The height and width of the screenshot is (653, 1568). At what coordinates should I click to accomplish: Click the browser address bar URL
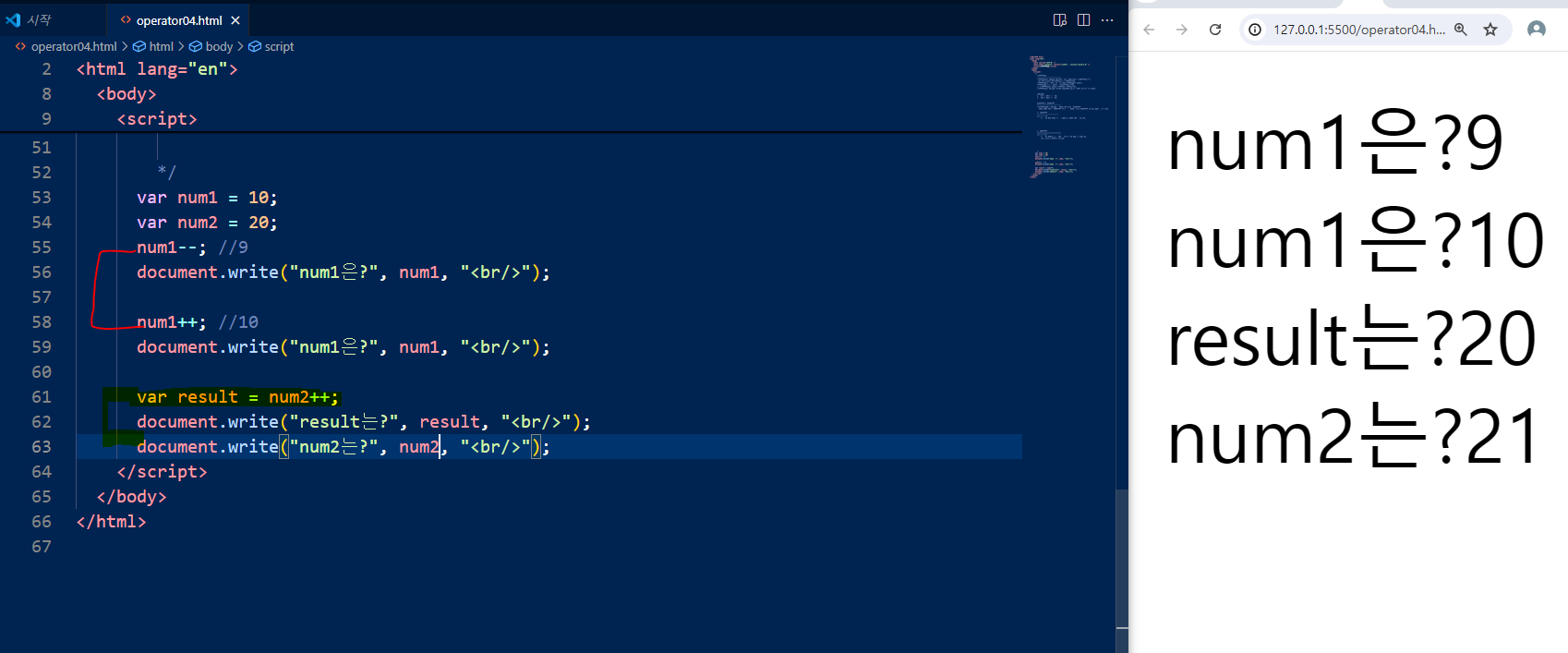[x=1359, y=30]
